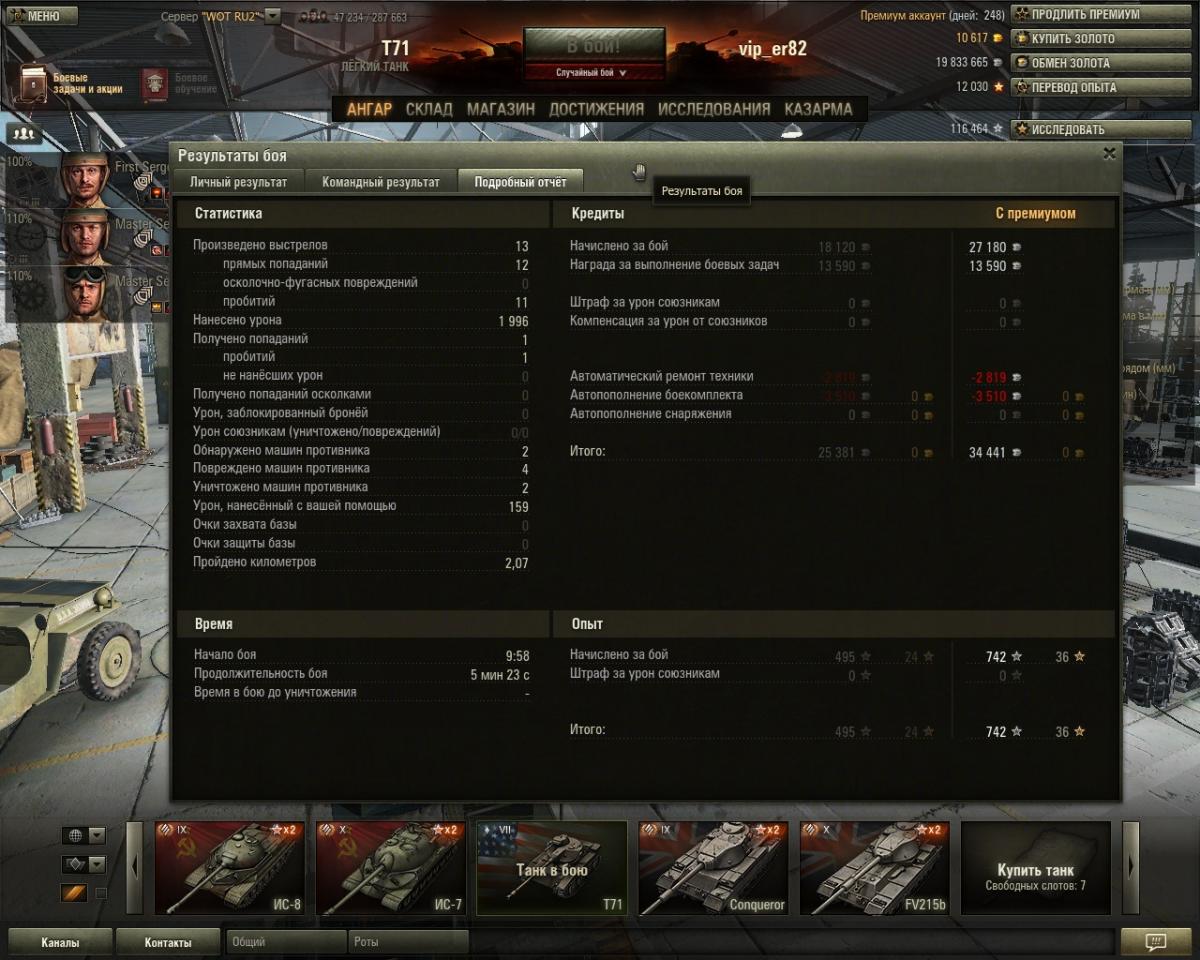Click the Продолжительность боя value 5 мин 23 с
The height and width of the screenshot is (960, 1200).
pyautogui.click(x=499, y=674)
